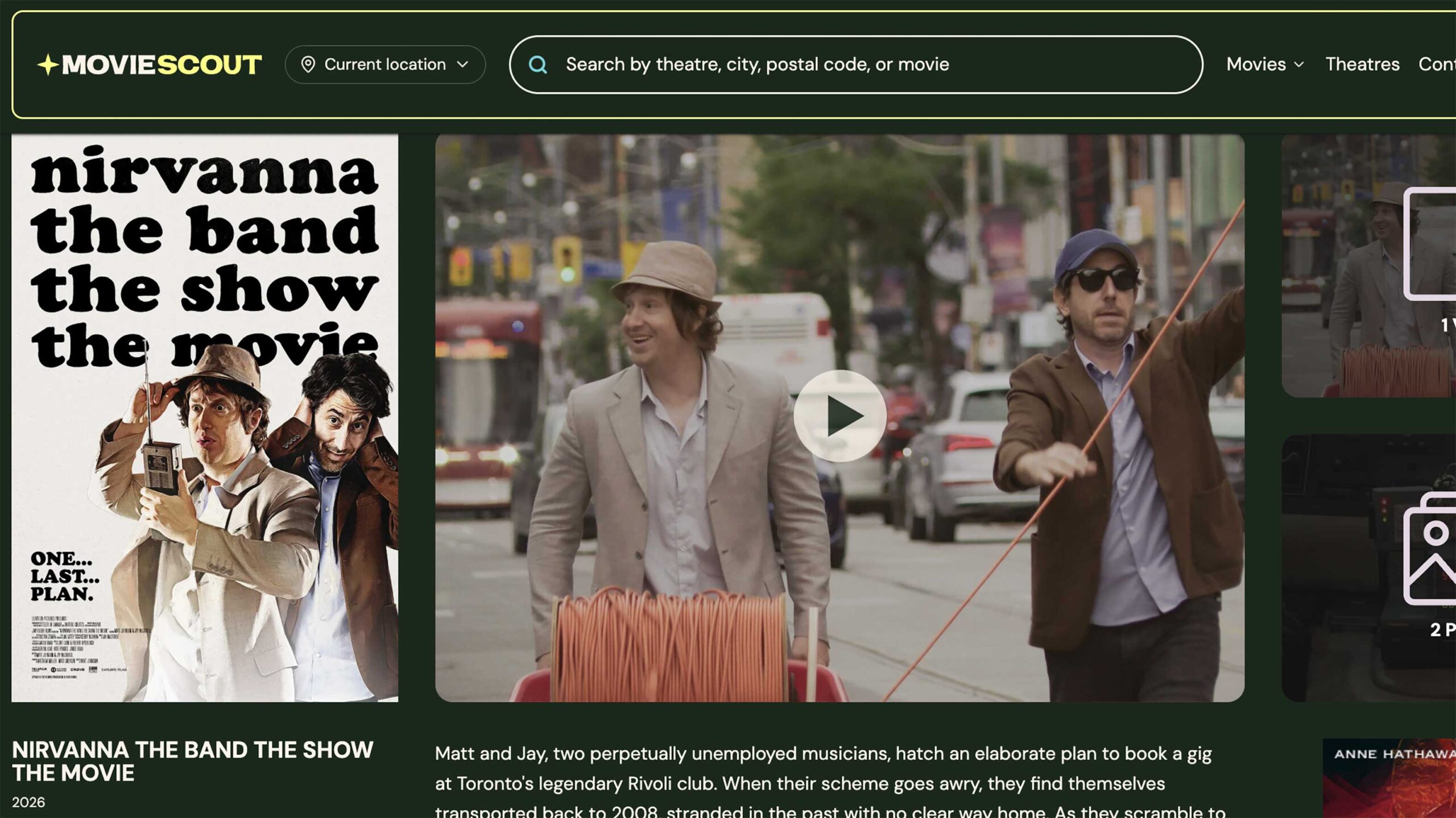The image size is (1456, 818).
Task: Open the Nirvanna the Band movie poster
Action: (205, 418)
